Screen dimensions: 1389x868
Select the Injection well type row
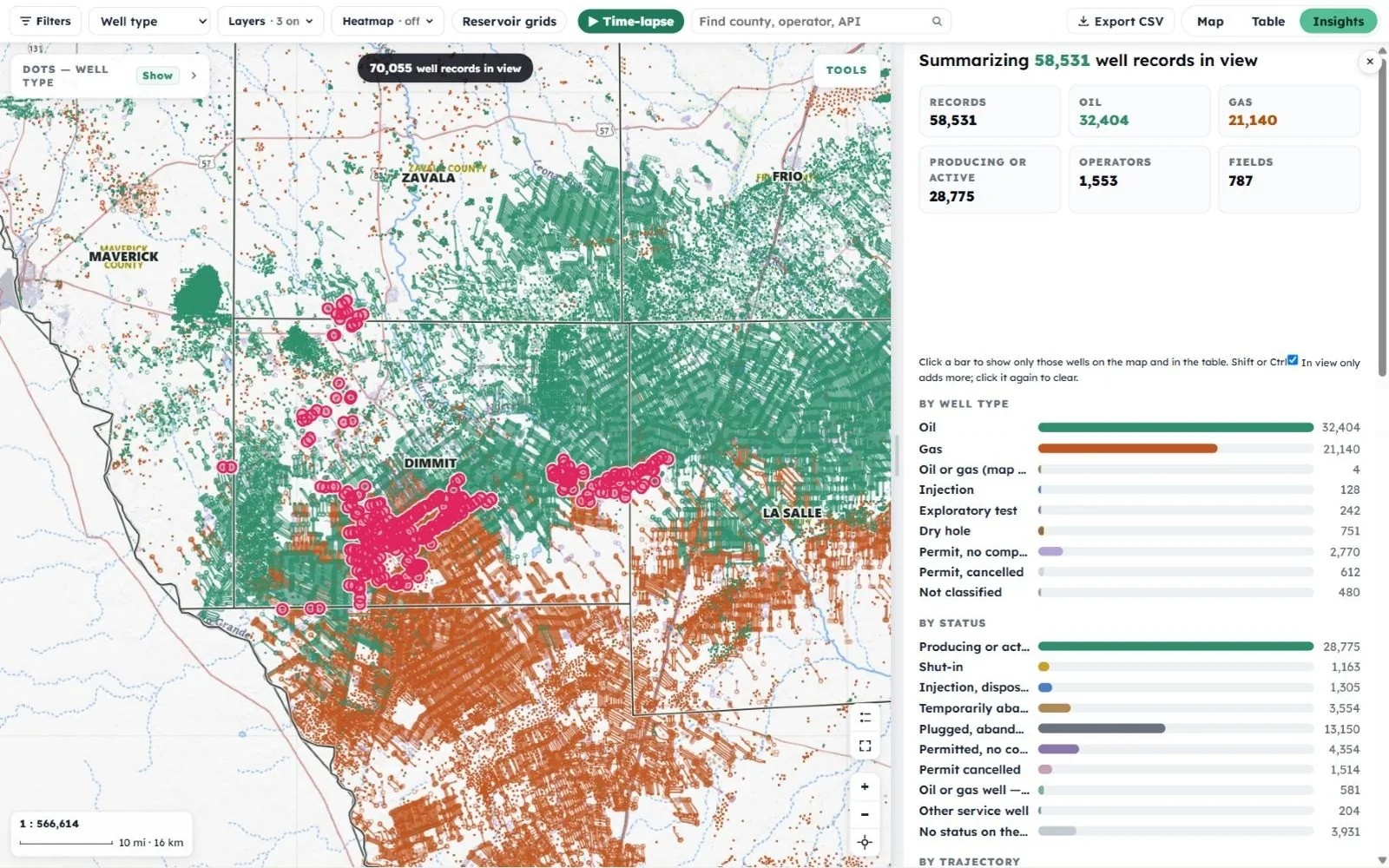click(1139, 490)
